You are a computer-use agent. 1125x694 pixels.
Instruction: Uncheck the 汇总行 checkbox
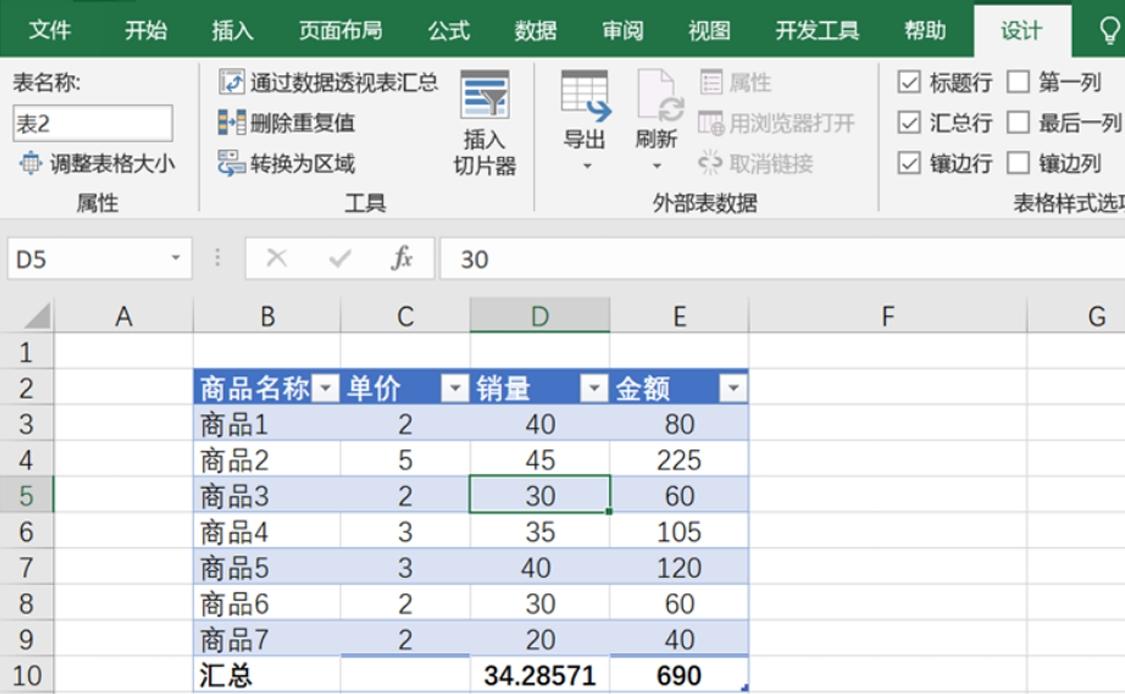(x=909, y=123)
